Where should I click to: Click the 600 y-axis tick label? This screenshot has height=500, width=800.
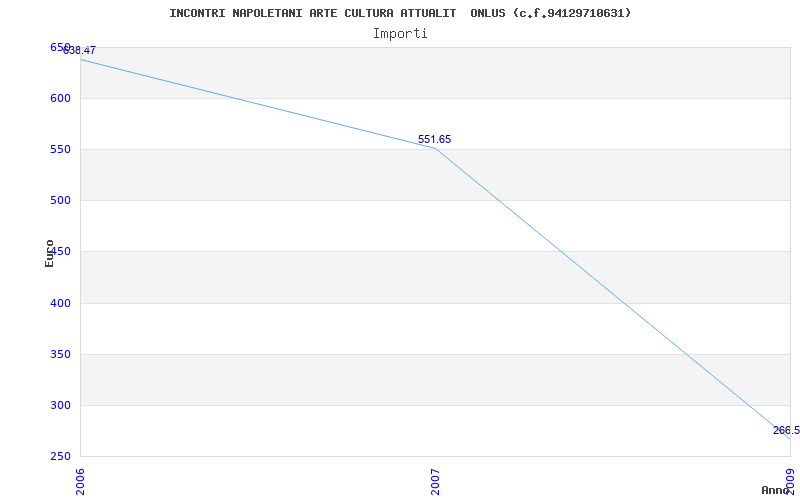pos(60,98)
